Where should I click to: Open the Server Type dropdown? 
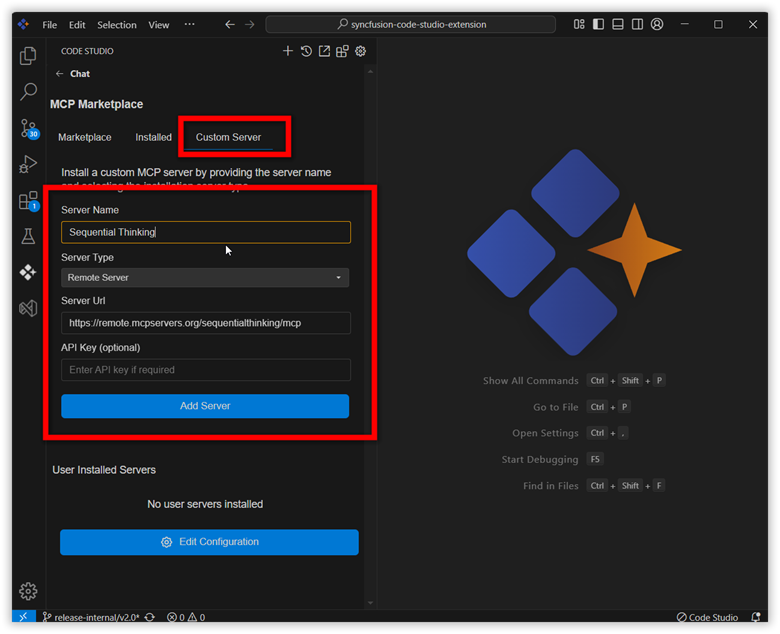pyautogui.click(x=205, y=277)
